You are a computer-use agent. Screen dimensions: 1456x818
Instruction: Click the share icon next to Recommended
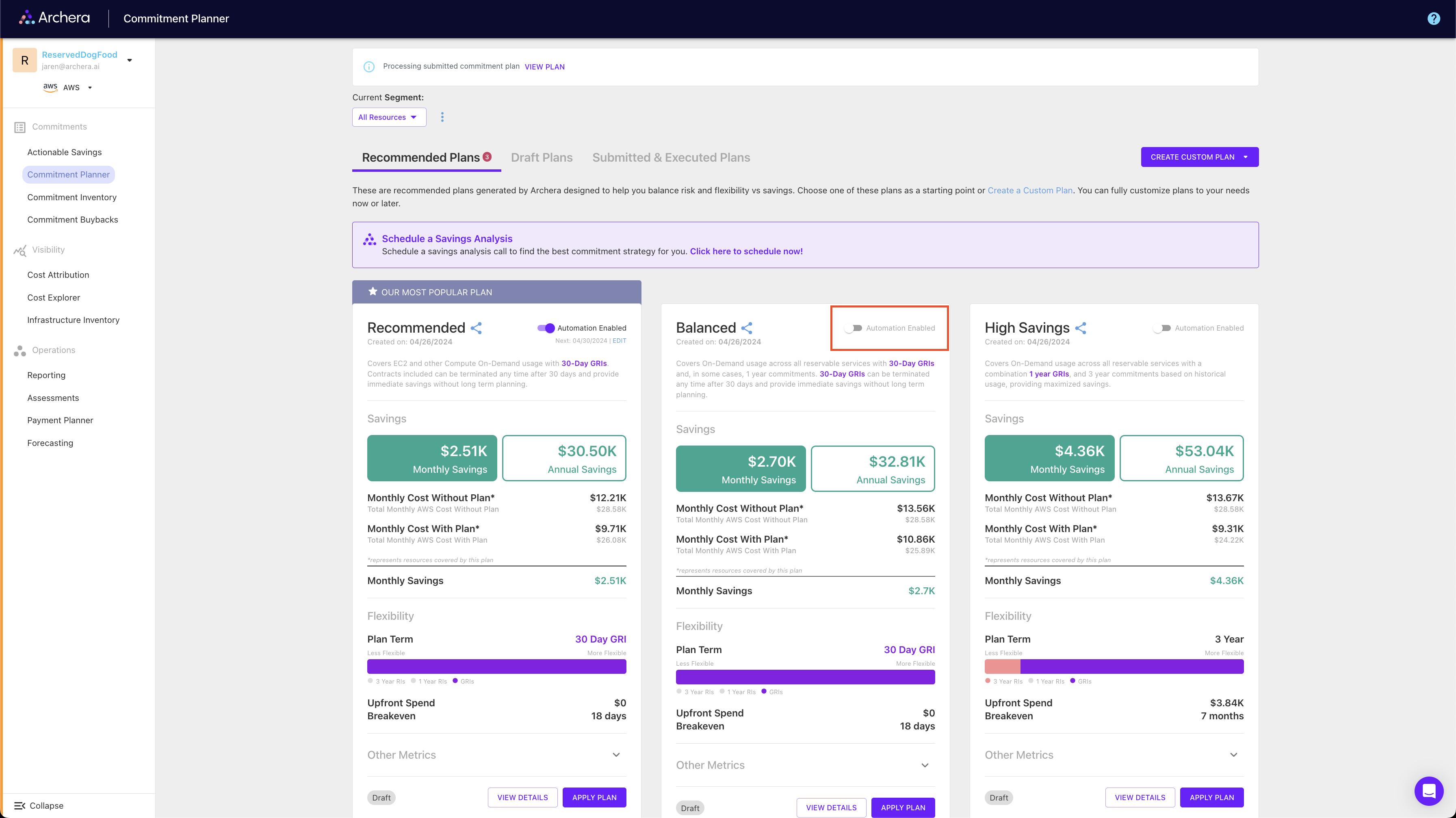pos(477,328)
